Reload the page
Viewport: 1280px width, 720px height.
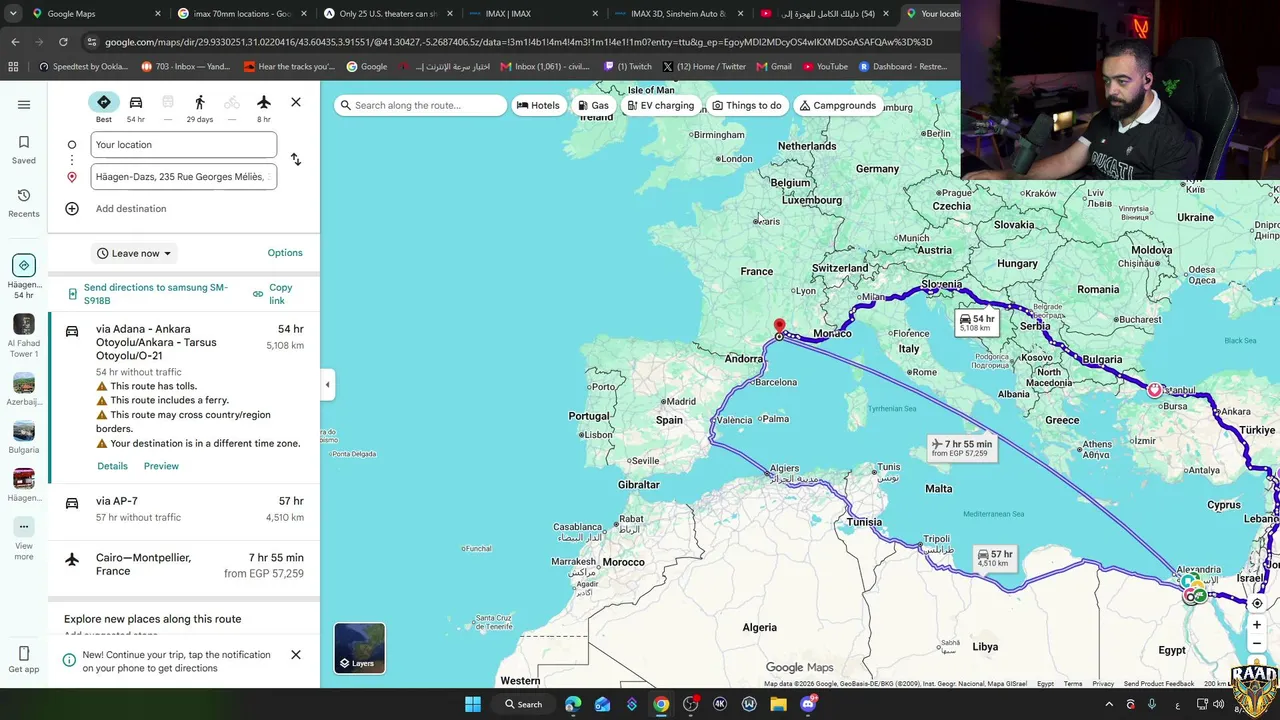coord(63,42)
